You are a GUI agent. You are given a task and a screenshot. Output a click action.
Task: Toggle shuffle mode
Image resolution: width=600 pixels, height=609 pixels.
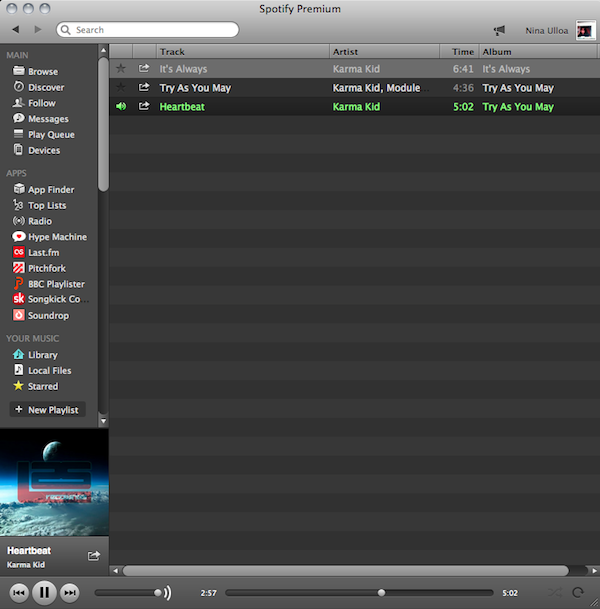555,592
